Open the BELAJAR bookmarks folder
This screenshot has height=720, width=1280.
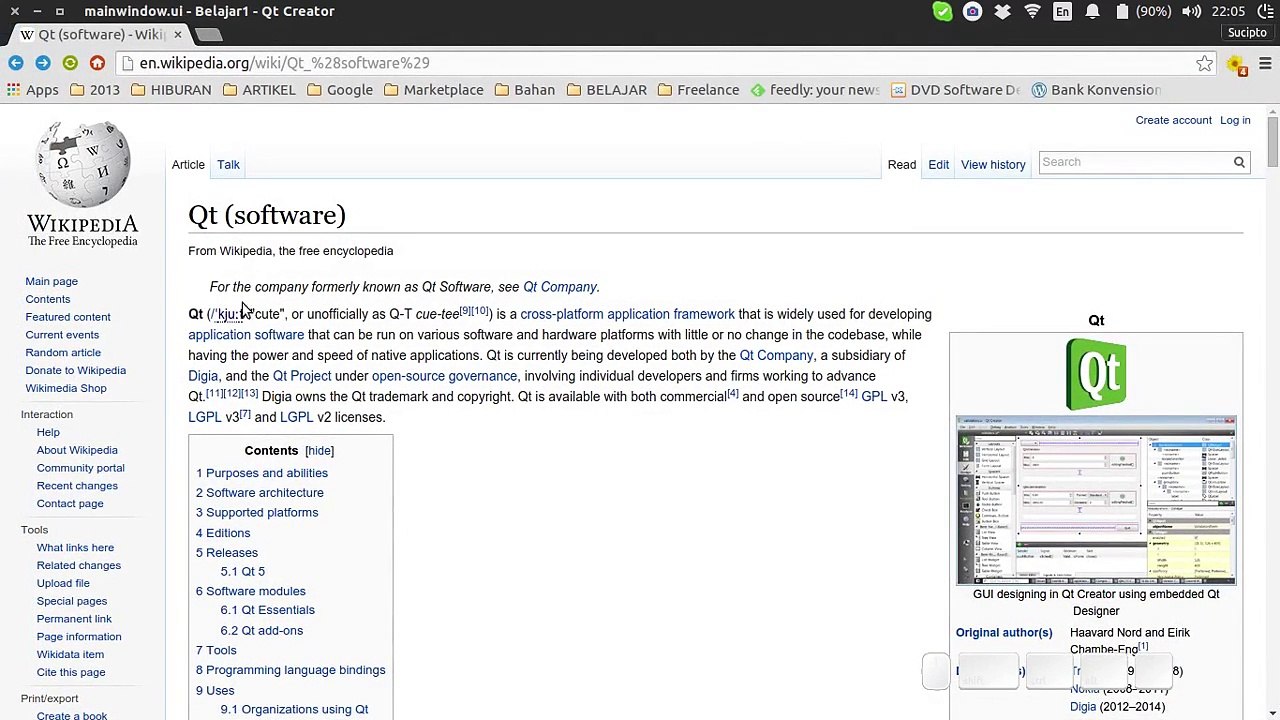(x=607, y=90)
